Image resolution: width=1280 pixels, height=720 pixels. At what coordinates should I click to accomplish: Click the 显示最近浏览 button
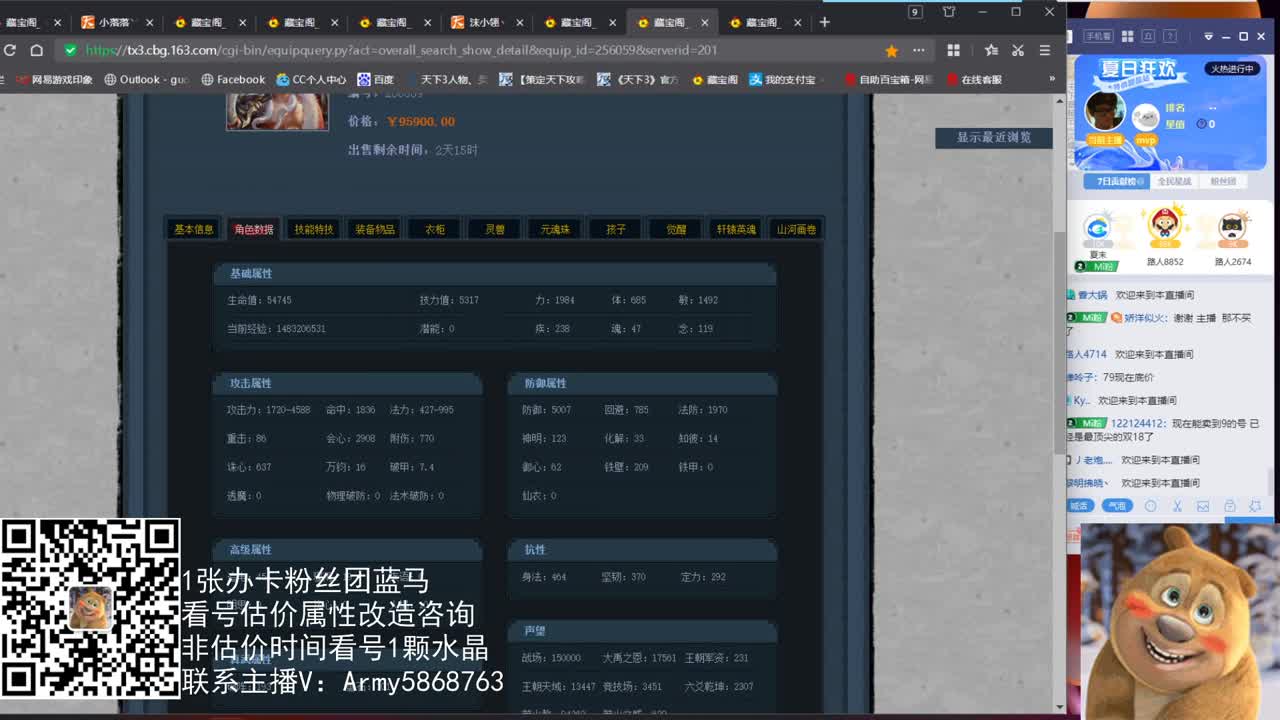tap(993, 138)
